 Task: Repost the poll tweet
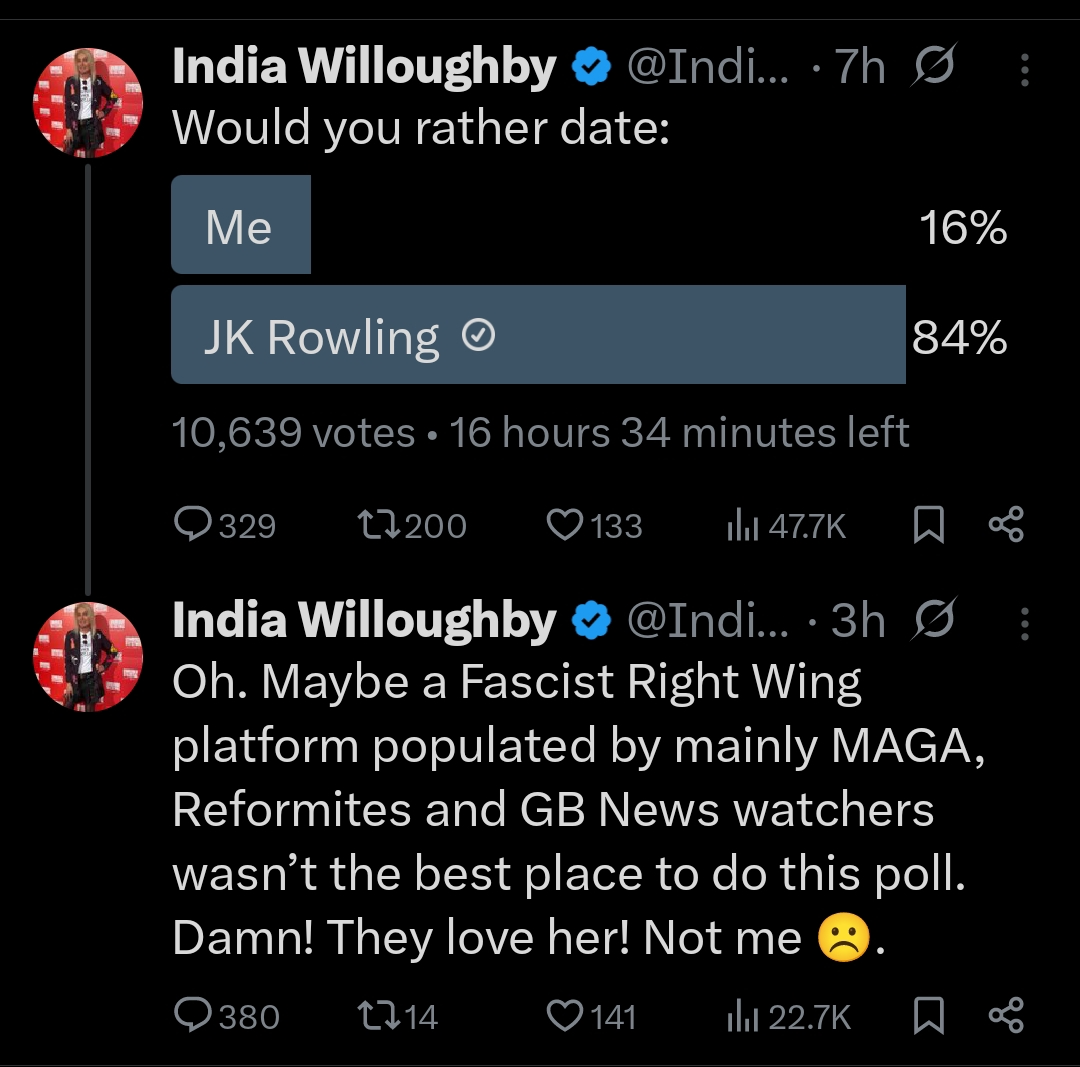(378, 525)
